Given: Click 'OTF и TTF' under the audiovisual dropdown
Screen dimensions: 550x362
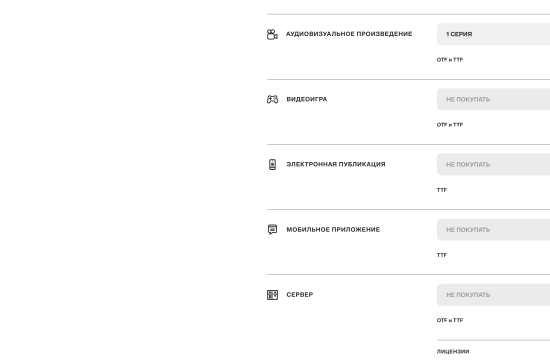Looking at the screenshot, I should pos(450,60).
